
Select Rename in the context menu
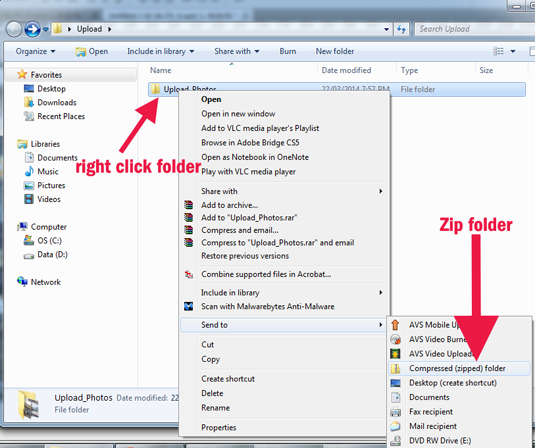(215, 408)
